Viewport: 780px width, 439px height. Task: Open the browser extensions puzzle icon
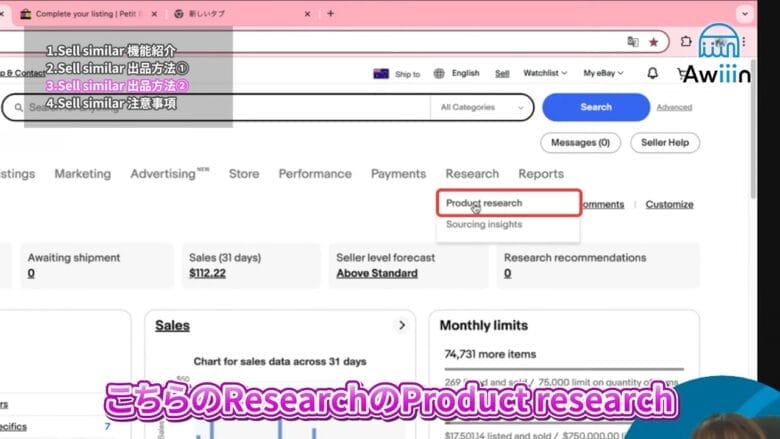coord(686,42)
